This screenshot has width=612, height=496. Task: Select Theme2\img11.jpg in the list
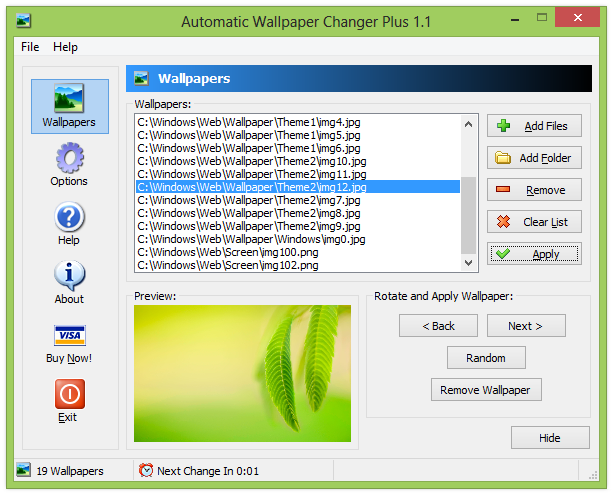click(298, 174)
